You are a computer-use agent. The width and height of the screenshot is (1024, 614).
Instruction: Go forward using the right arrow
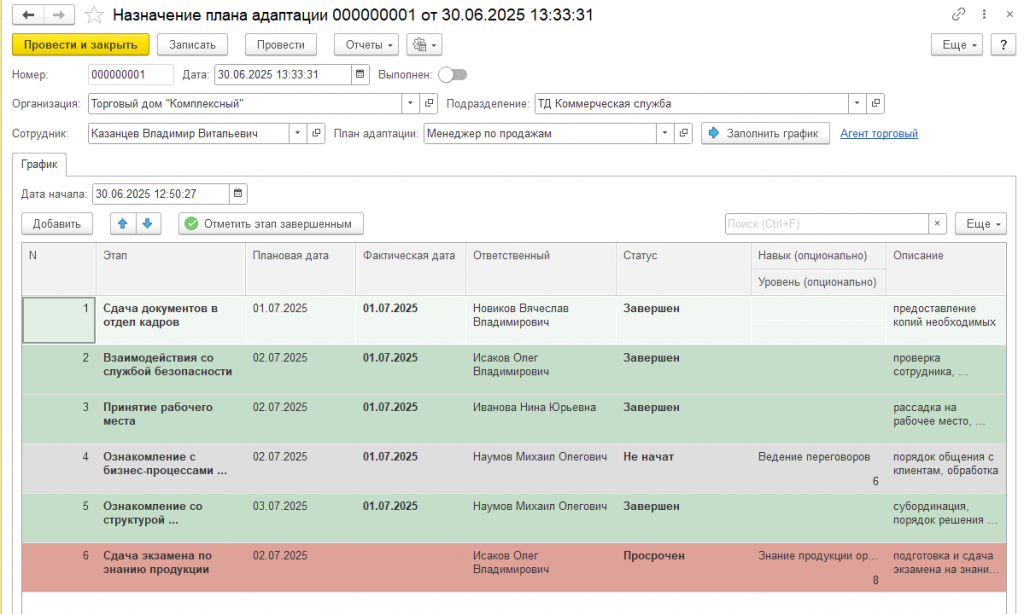pos(59,14)
